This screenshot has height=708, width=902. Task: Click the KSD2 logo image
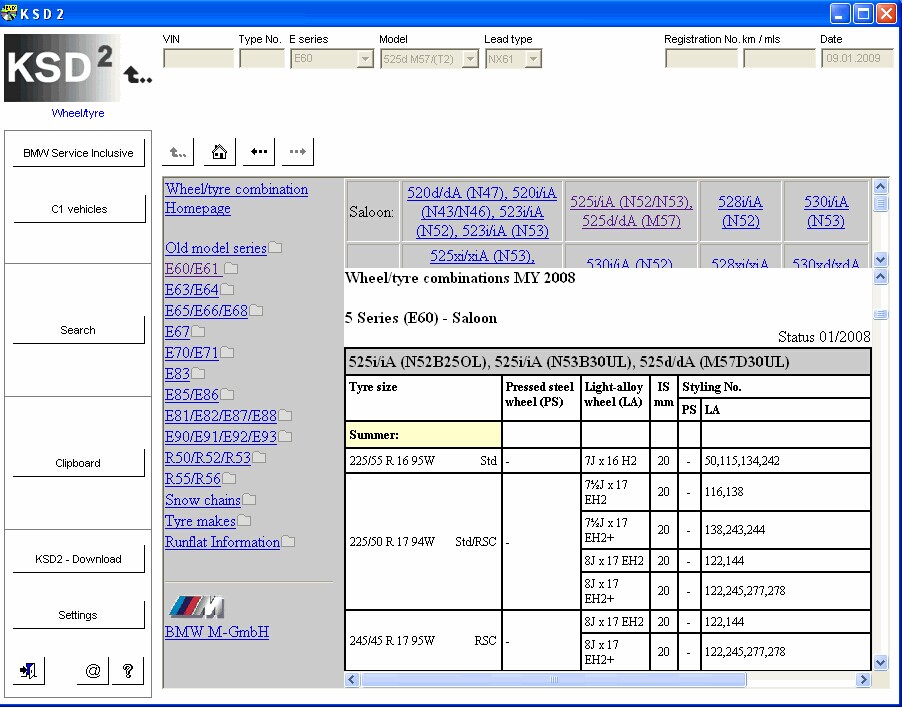pyautogui.click(x=62, y=68)
